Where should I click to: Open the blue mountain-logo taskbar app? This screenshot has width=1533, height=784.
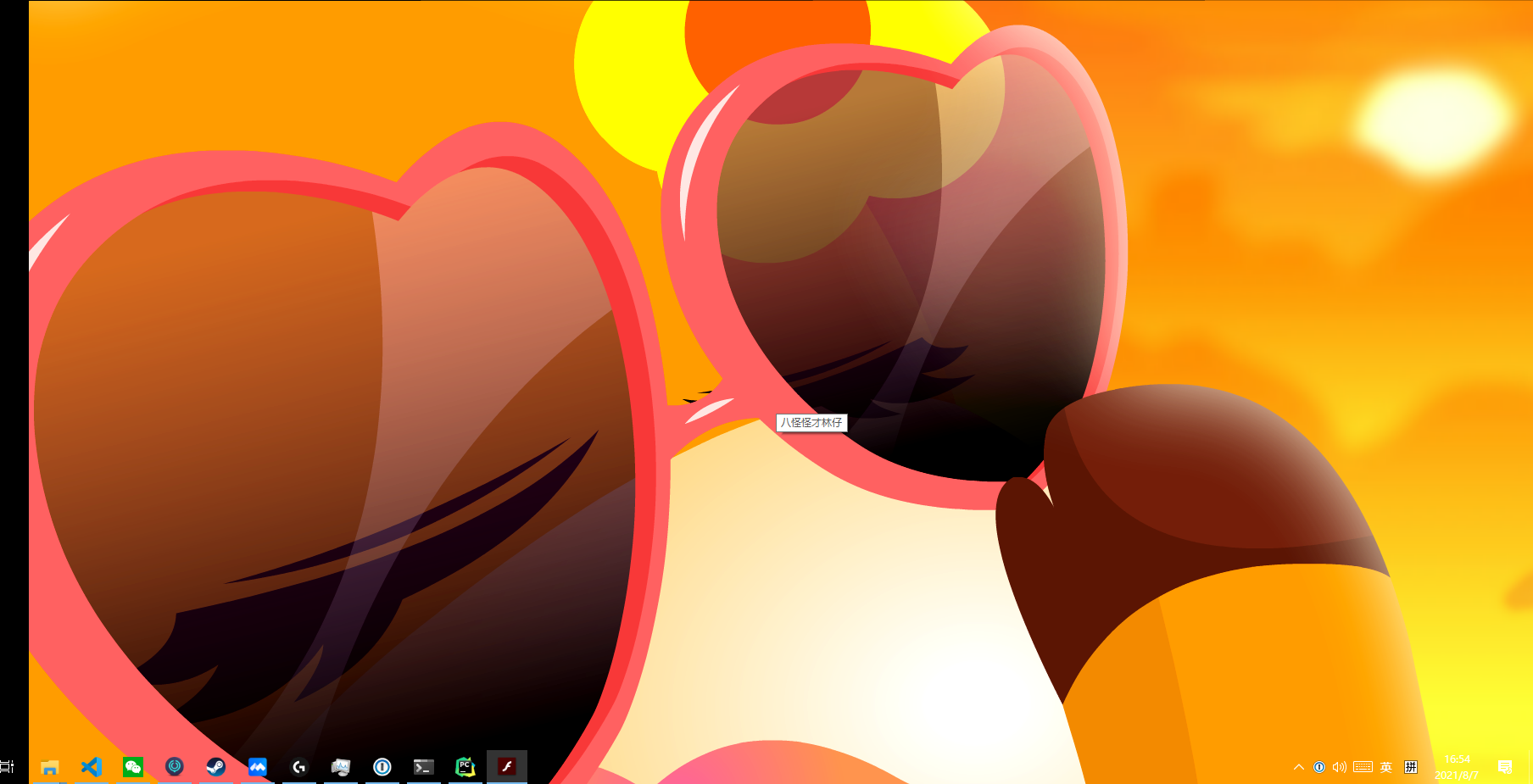257,767
